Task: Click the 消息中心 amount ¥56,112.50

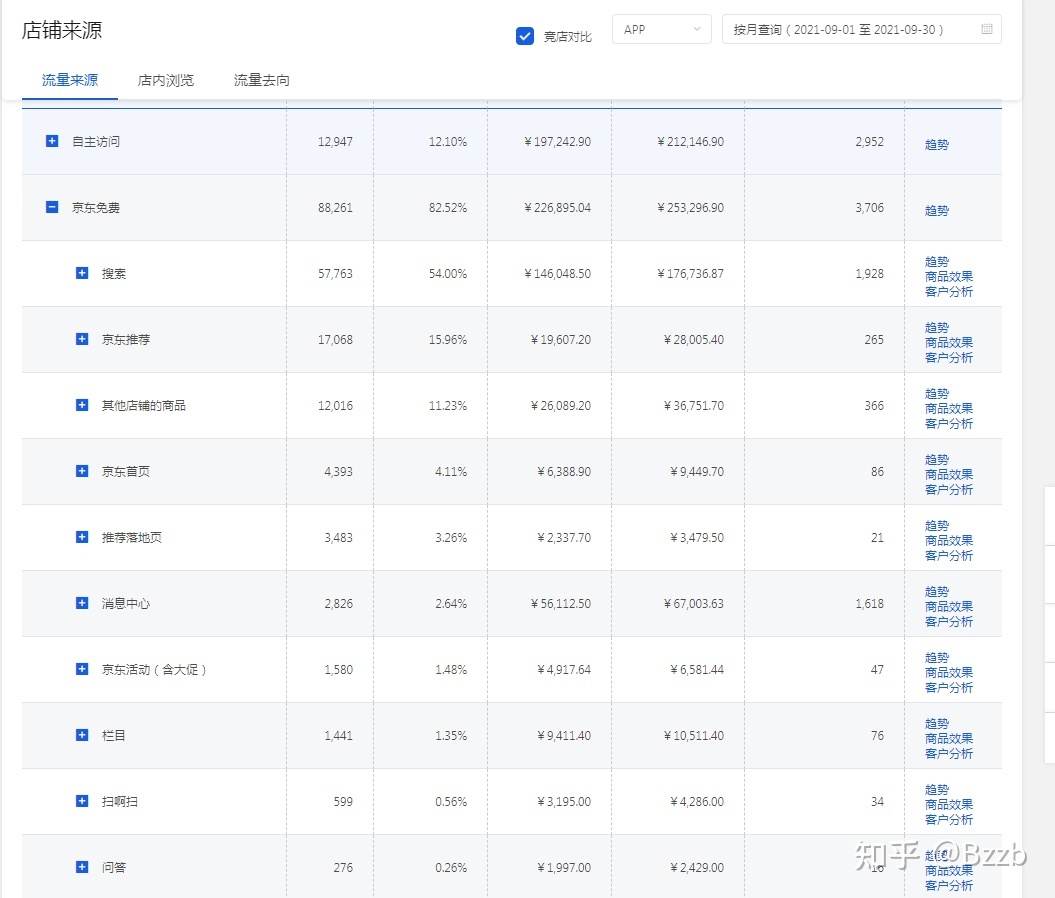Action: [560, 603]
